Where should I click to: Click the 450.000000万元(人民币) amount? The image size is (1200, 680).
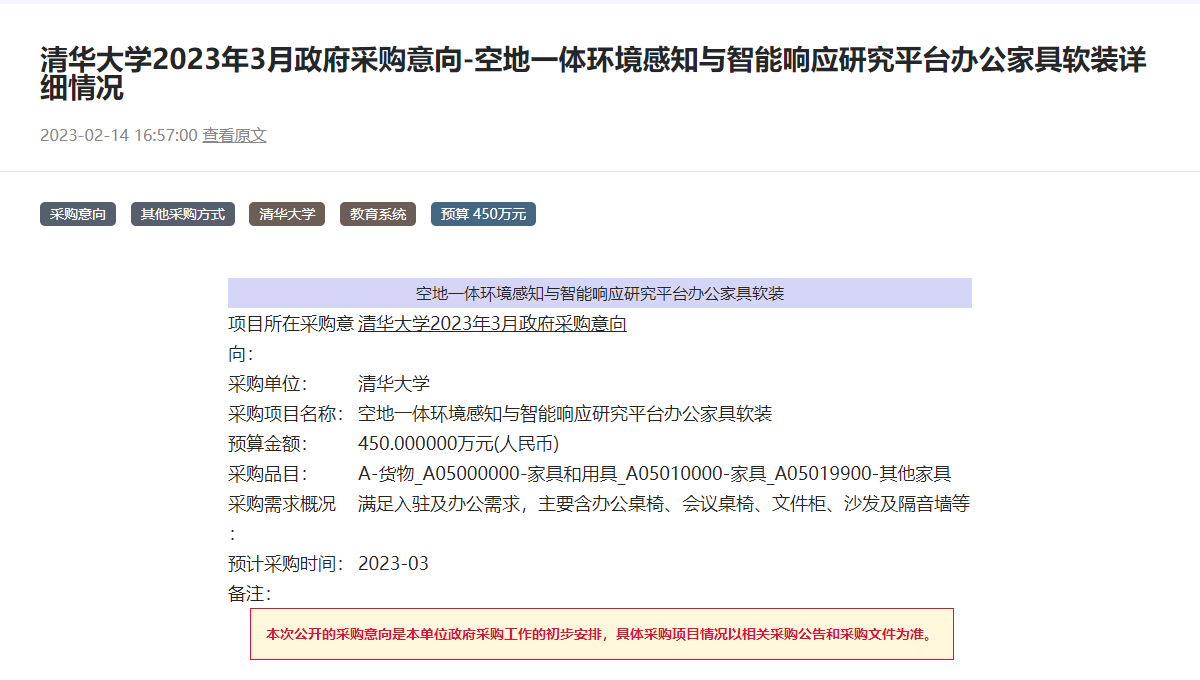[x=458, y=444]
